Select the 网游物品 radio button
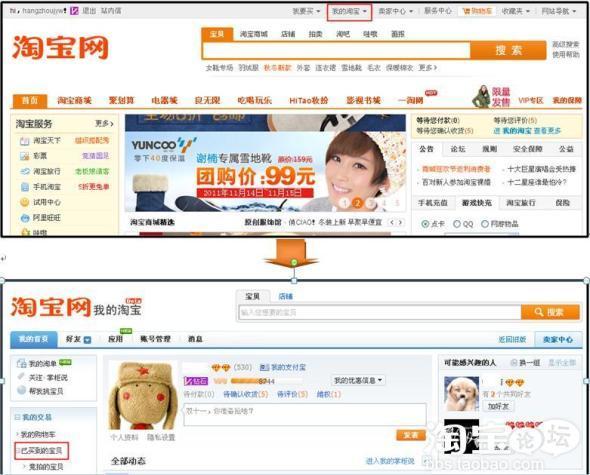The image size is (590, 475). click(485, 224)
